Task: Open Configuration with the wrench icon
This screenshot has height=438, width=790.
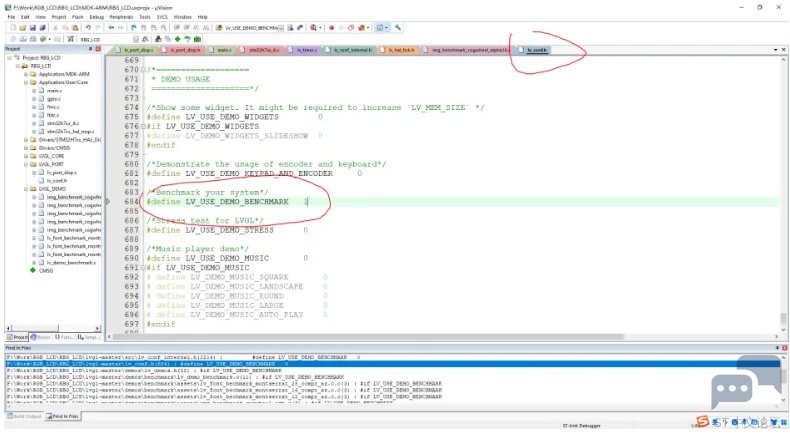Action: [x=398, y=28]
